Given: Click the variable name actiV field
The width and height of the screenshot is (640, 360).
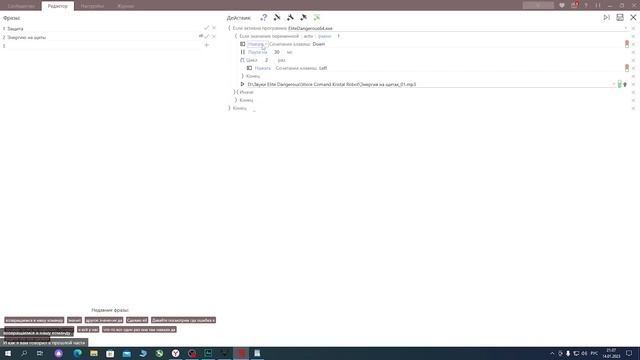Looking at the screenshot, I should [308, 36].
